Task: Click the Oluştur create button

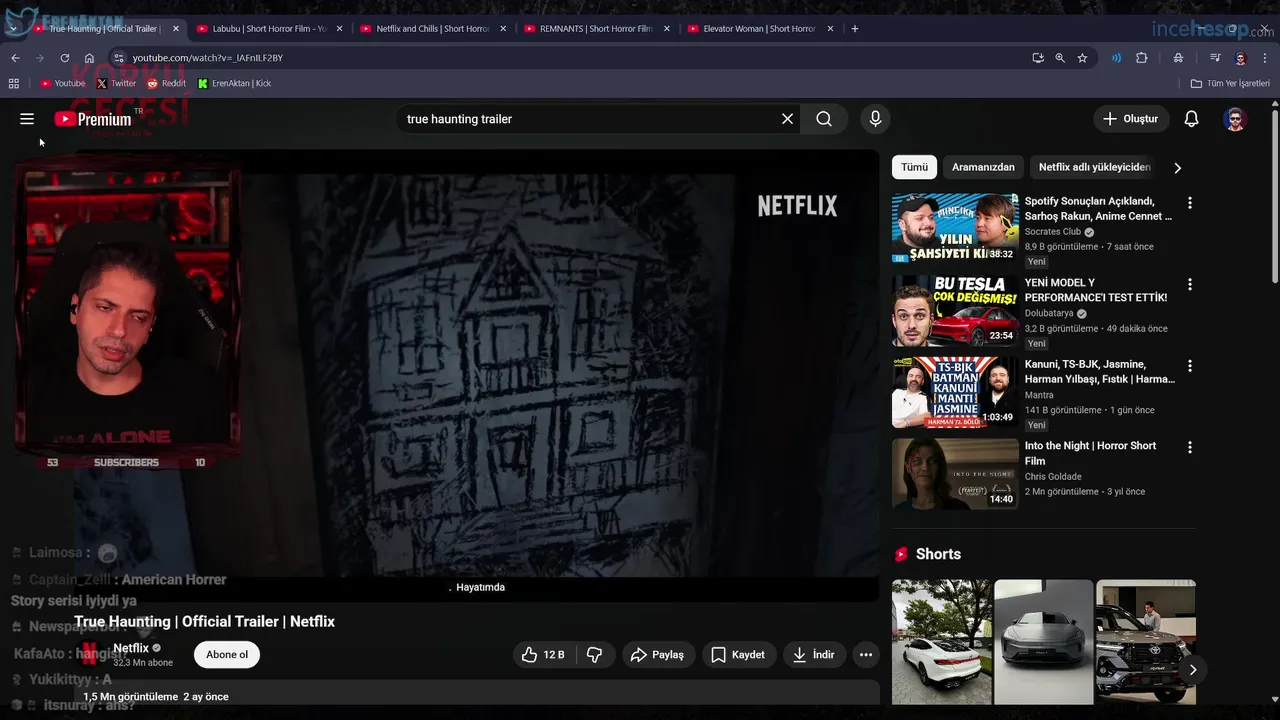Action: tap(1131, 119)
